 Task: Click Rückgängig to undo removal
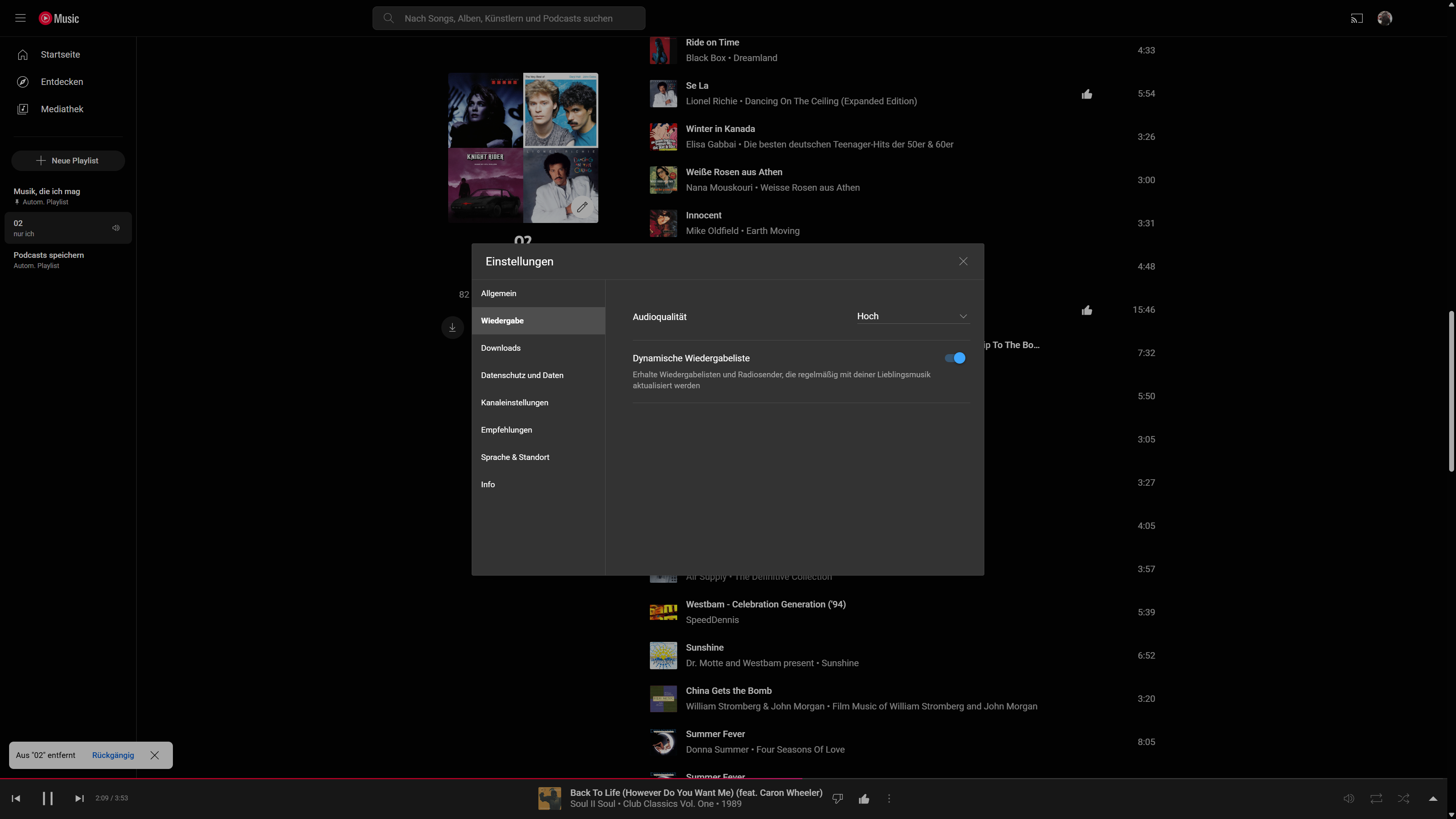coord(113,755)
